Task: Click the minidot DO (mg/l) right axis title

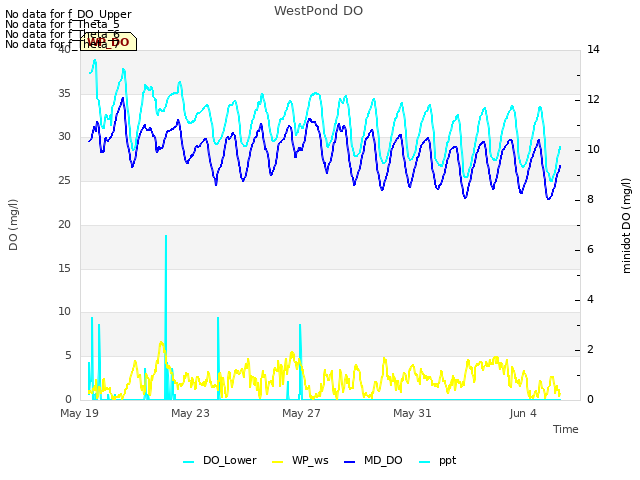Action: pyautogui.click(x=626, y=226)
